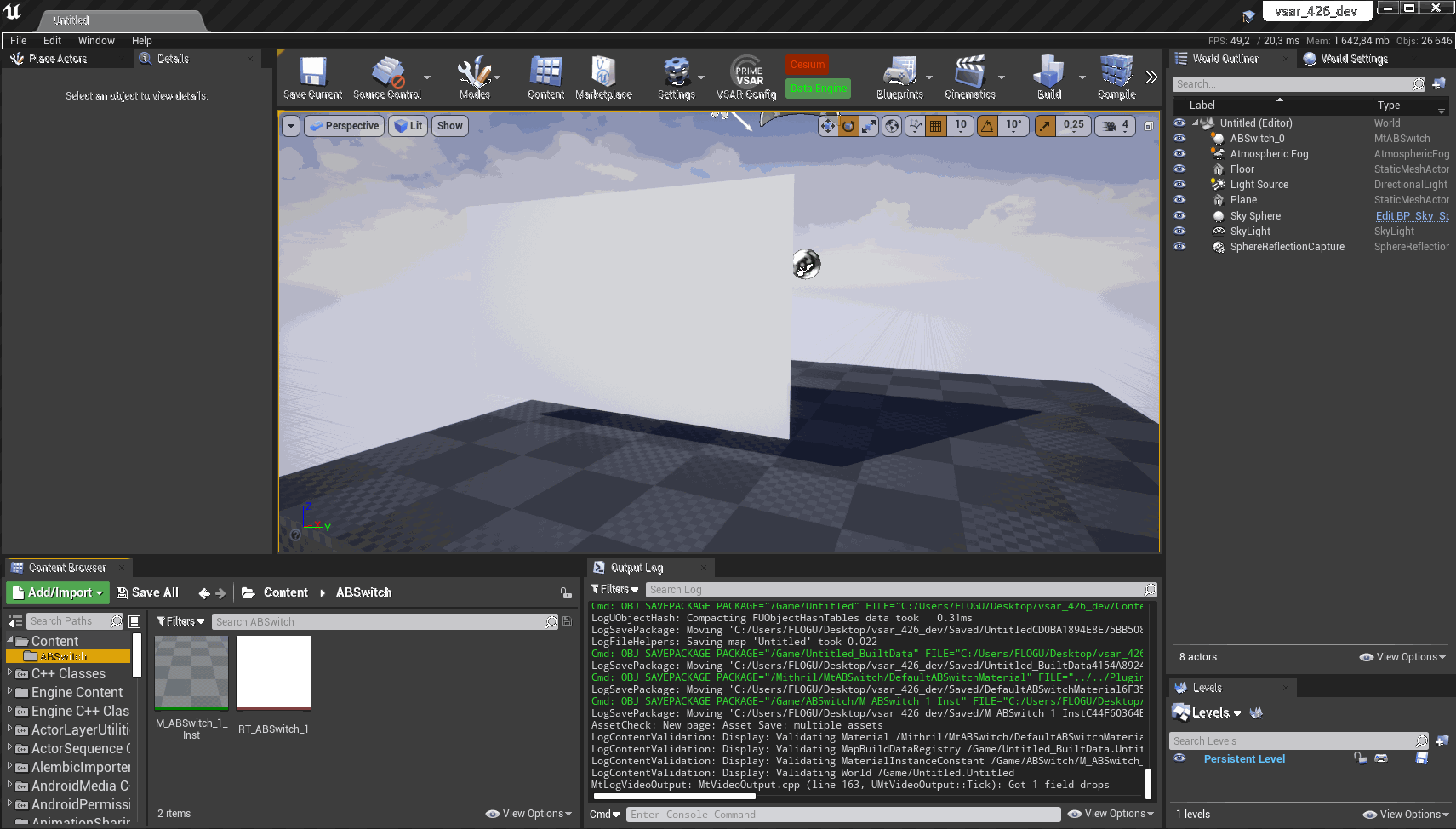The width and height of the screenshot is (1456, 829).
Task: Open the Window menu
Action: [96, 40]
